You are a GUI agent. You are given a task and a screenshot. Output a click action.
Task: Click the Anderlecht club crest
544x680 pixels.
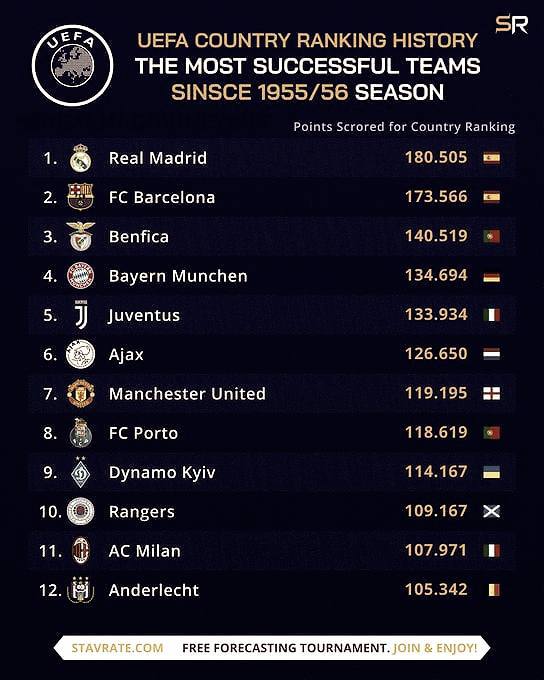pos(81,590)
